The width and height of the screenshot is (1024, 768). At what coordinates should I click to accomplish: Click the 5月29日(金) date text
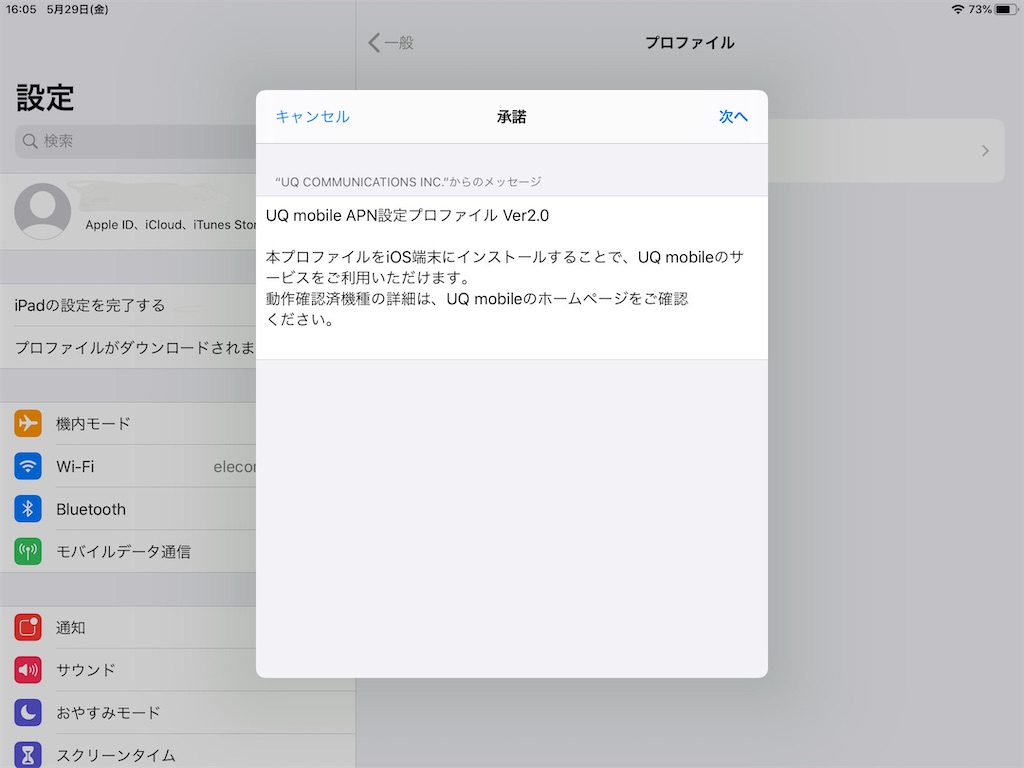(78, 9)
